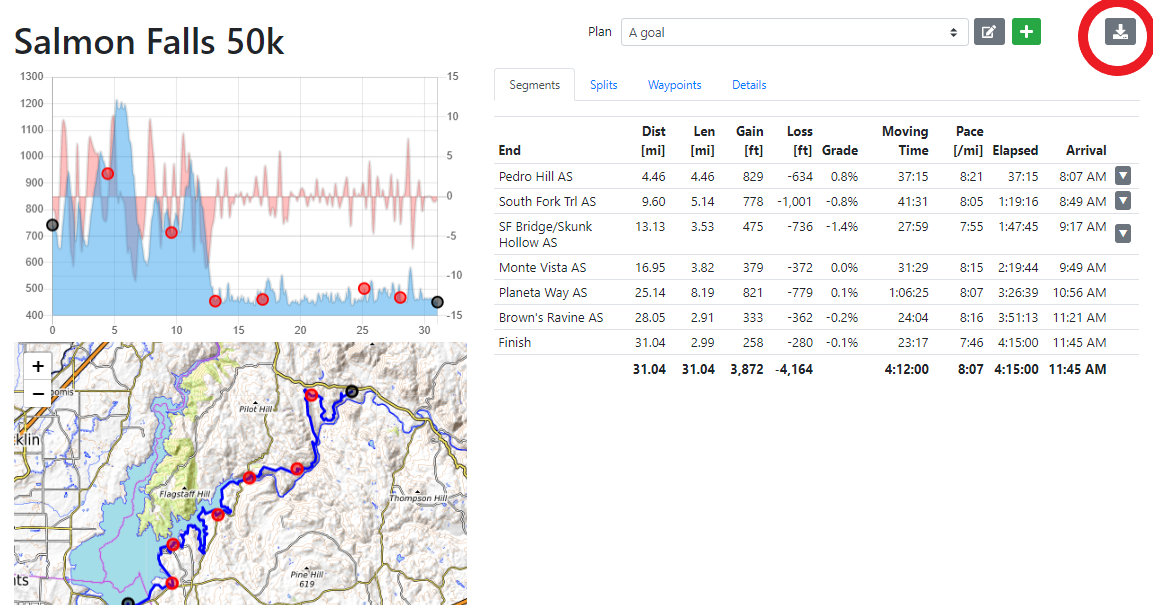Zoom in on the map with the plus control
Image resolution: width=1153 pixels, height=605 pixels.
coord(37,367)
